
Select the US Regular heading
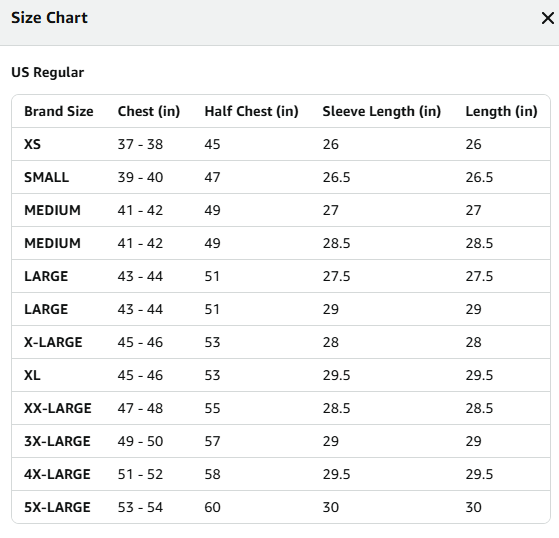pyautogui.click(x=47, y=72)
